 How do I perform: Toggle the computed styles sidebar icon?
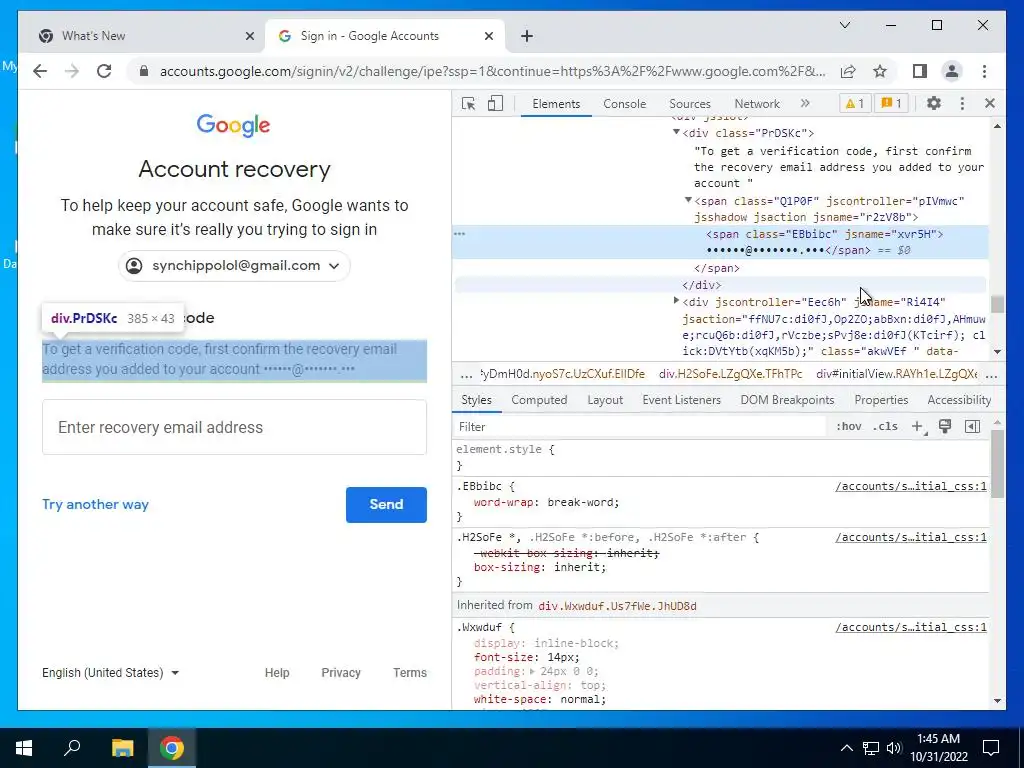(x=972, y=426)
